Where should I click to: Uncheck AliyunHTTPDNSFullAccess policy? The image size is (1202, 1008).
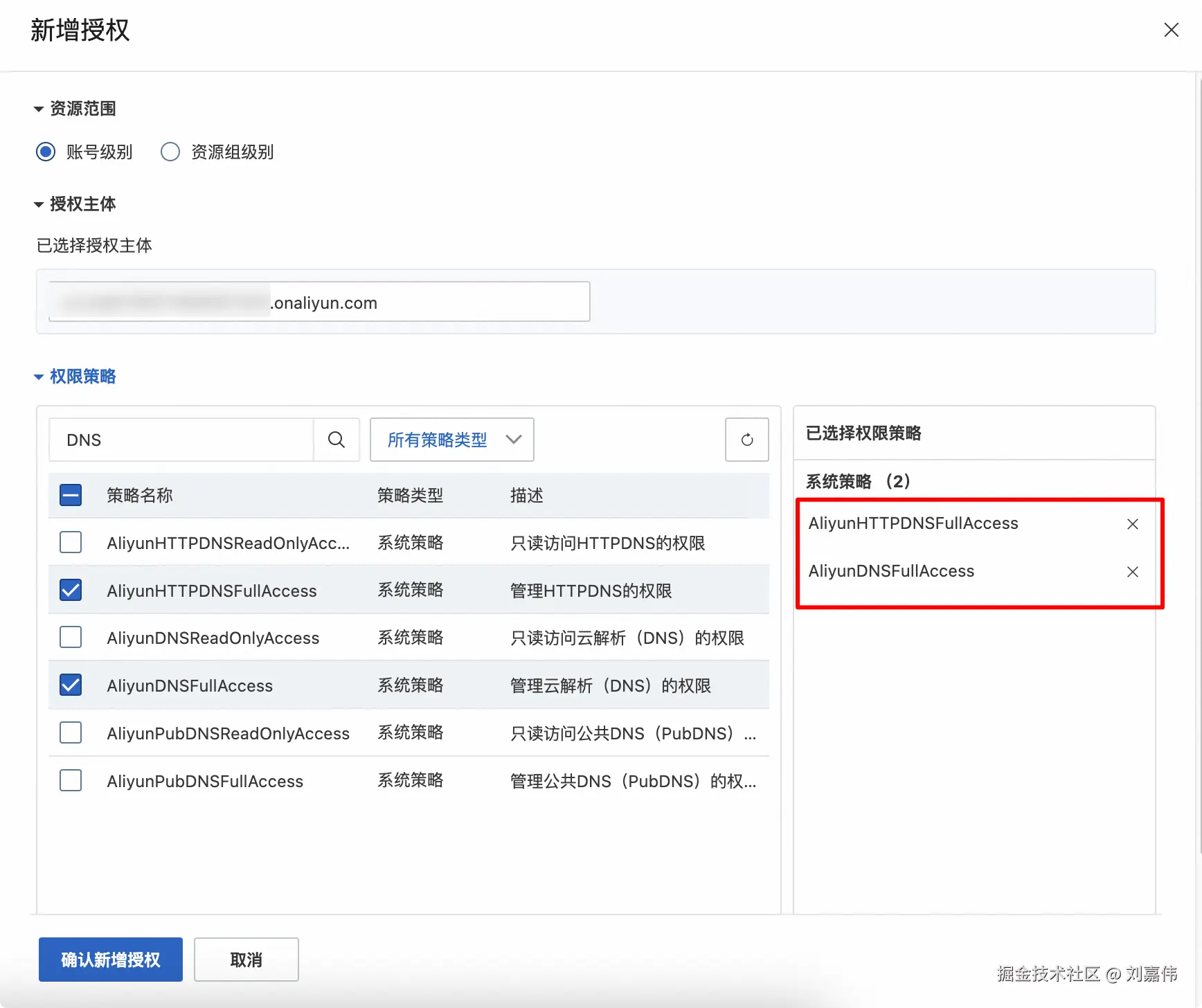(x=71, y=590)
